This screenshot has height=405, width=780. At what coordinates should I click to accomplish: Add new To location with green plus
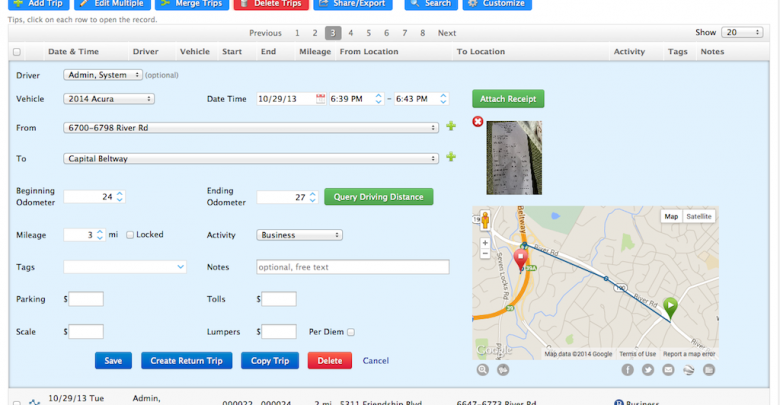[x=451, y=157]
